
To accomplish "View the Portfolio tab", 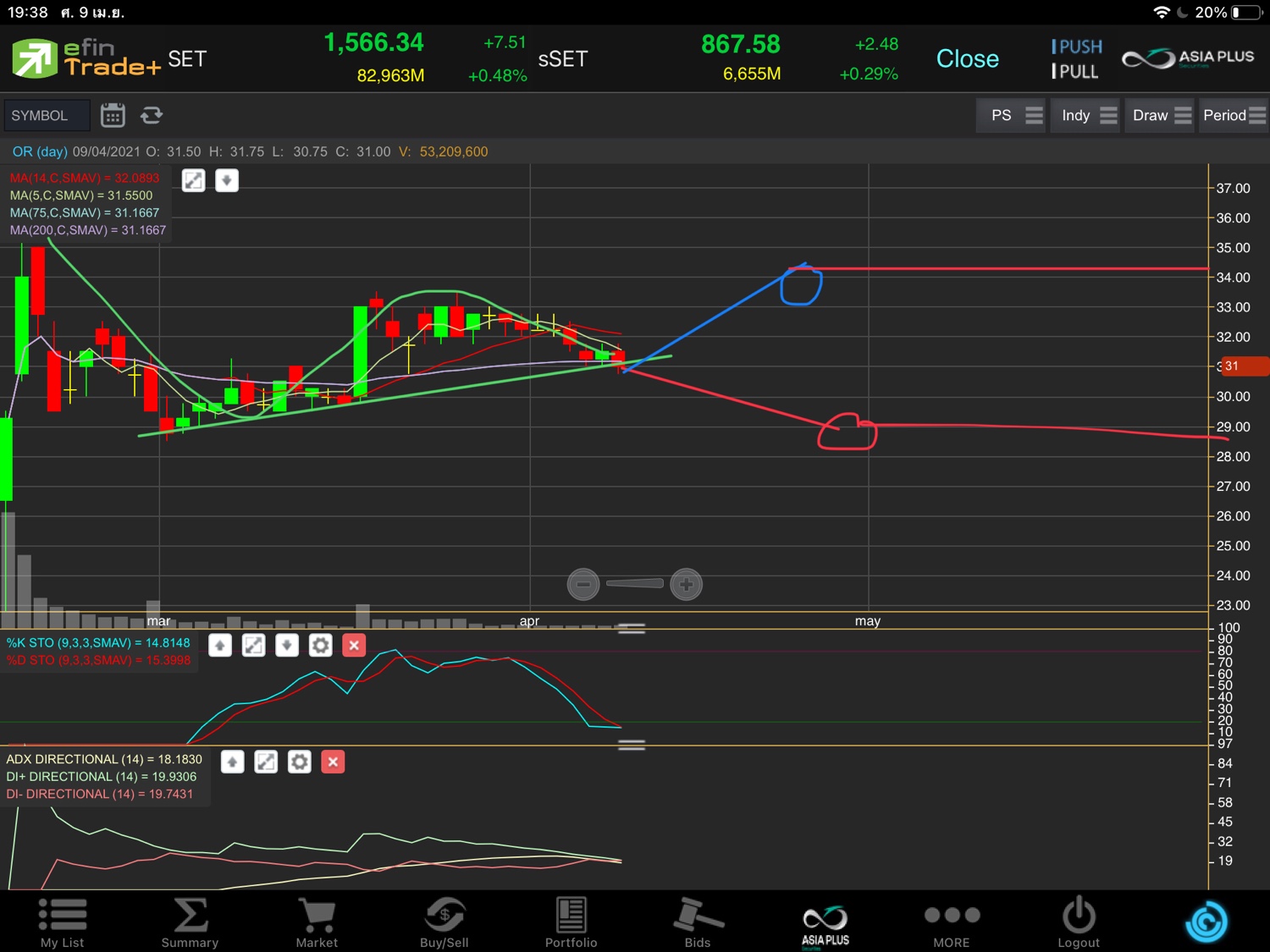I will click(x=571, y=922).
